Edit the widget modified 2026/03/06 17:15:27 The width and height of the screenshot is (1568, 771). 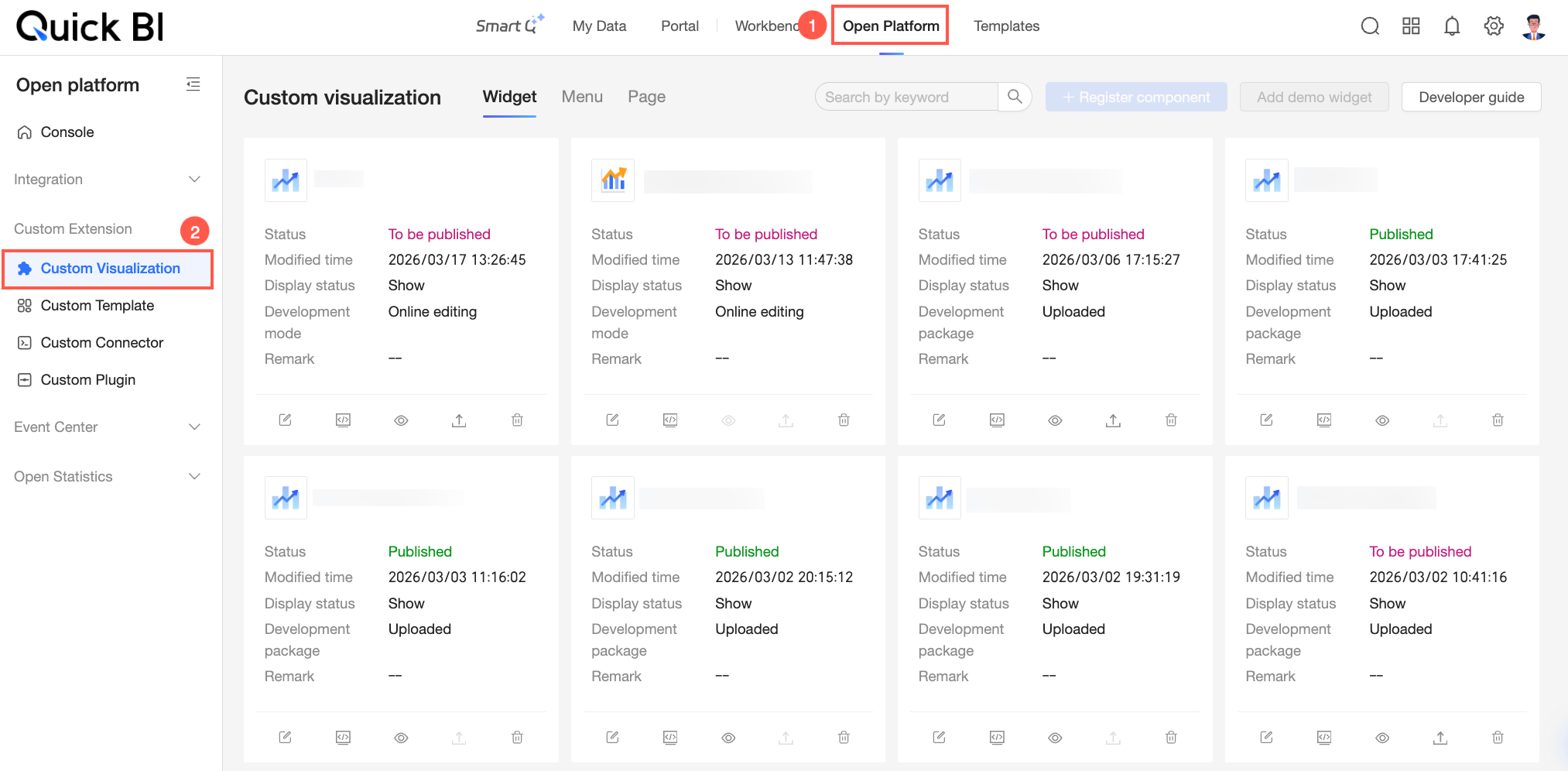click(x=940, y=420)
